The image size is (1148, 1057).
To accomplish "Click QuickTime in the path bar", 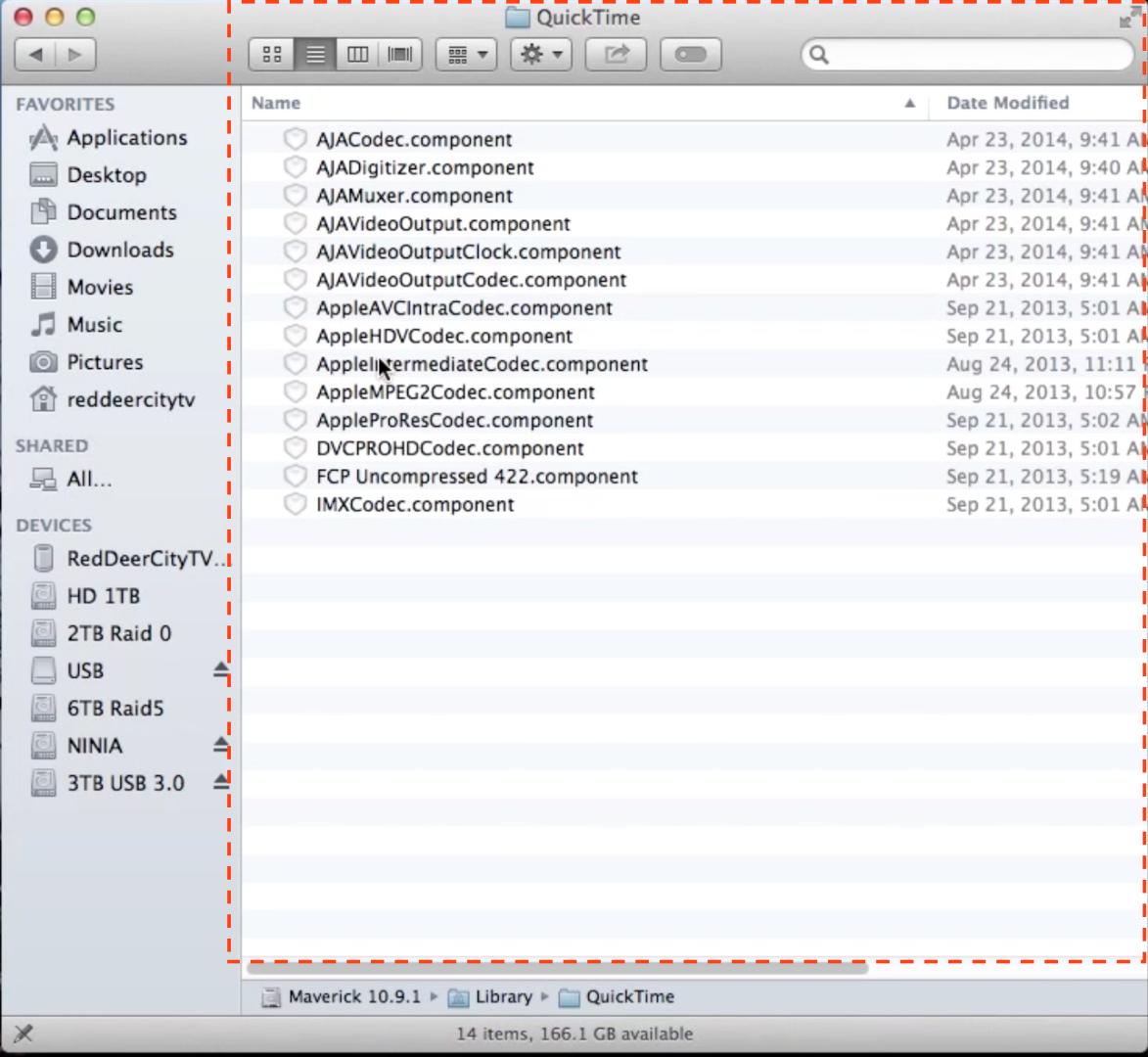I will coord(617,997).
